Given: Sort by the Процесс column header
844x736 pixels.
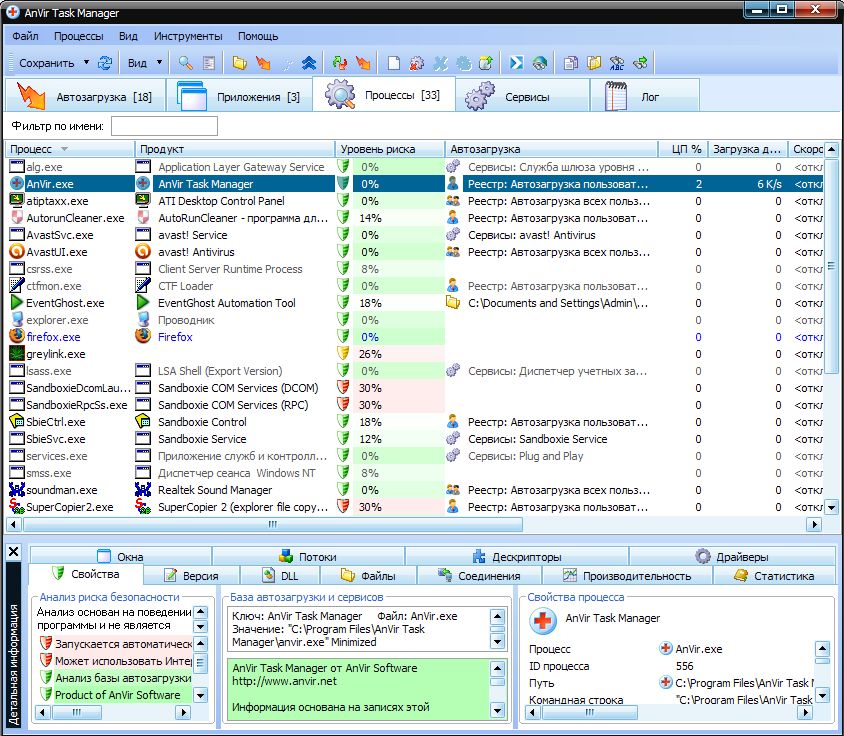Looking at the screenshot, I should click(x=70, y=149).
